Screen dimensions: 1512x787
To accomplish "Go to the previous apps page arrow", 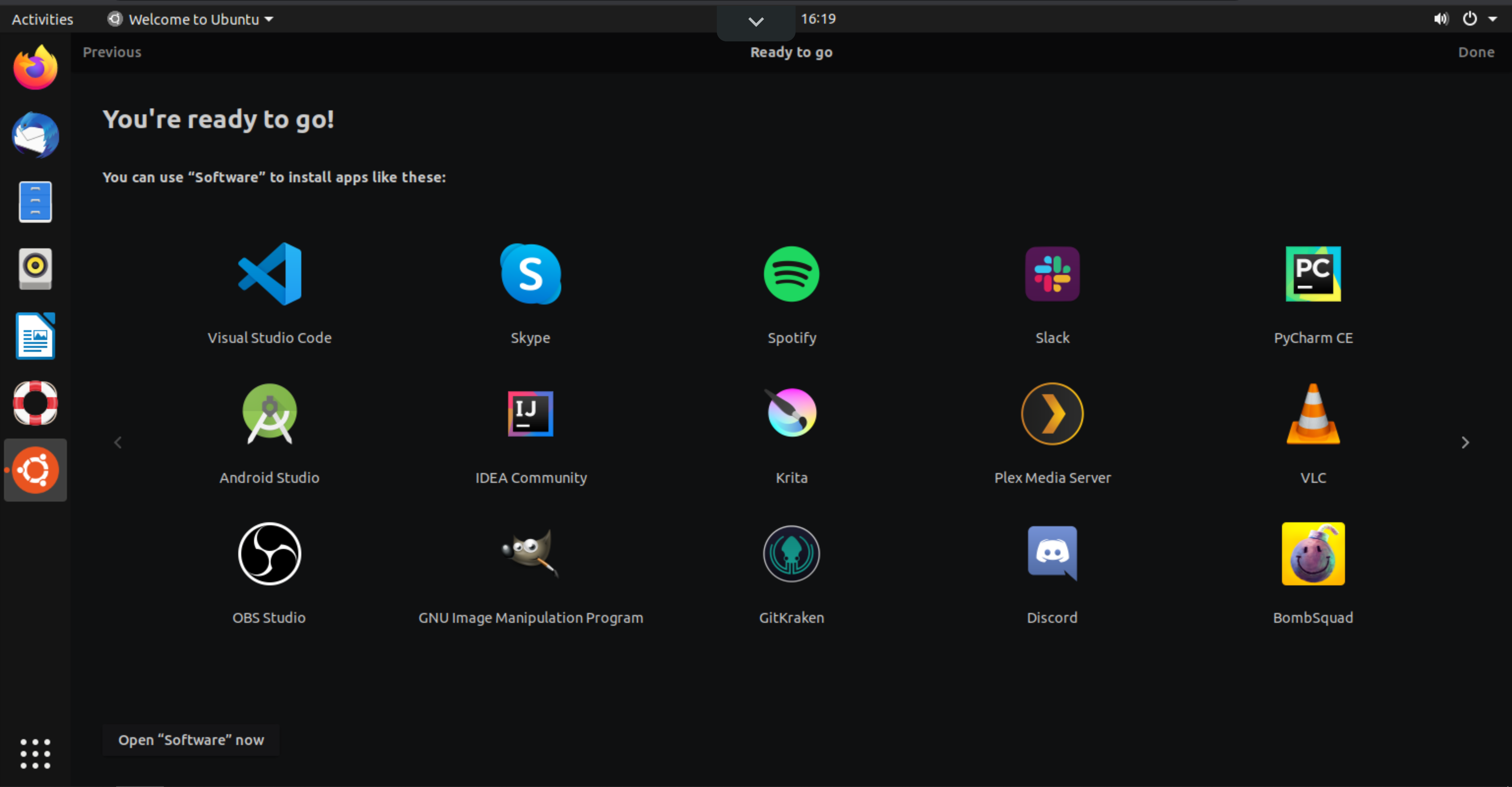I will click(118, 442).
